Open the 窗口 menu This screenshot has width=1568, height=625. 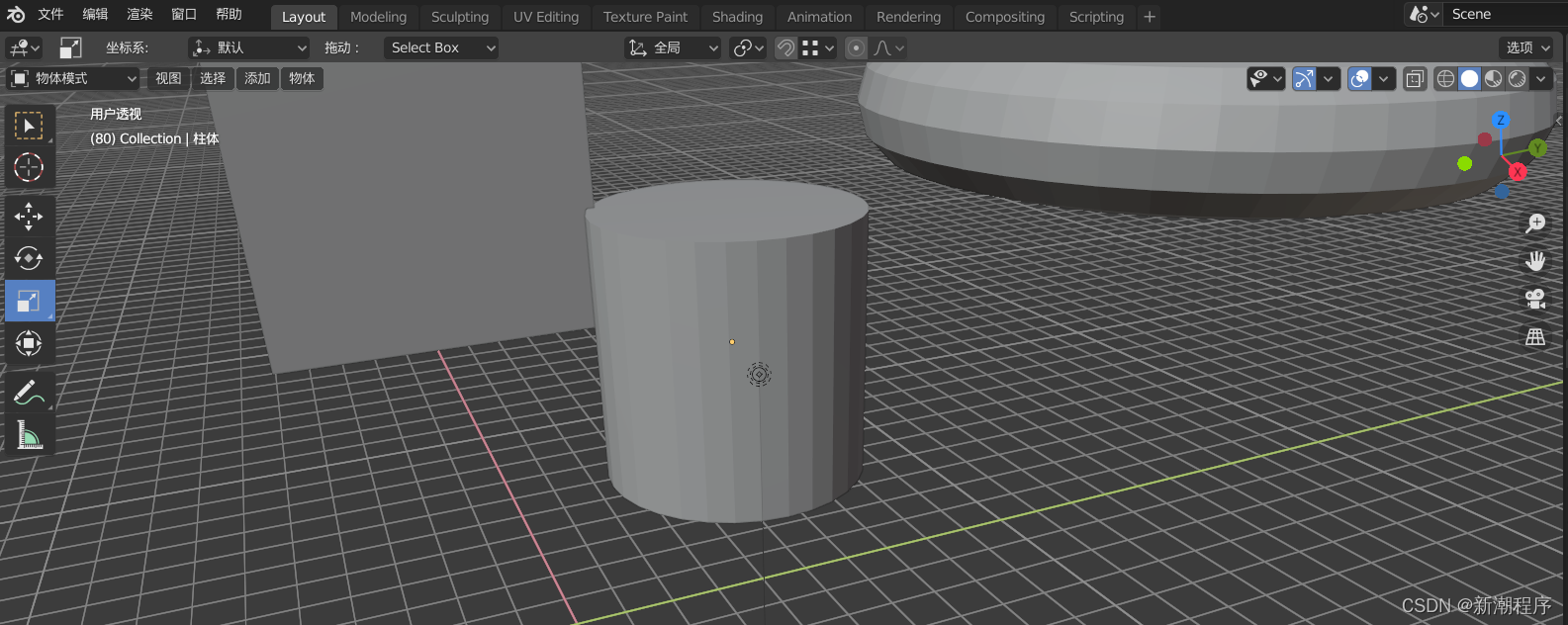(184, 14)
